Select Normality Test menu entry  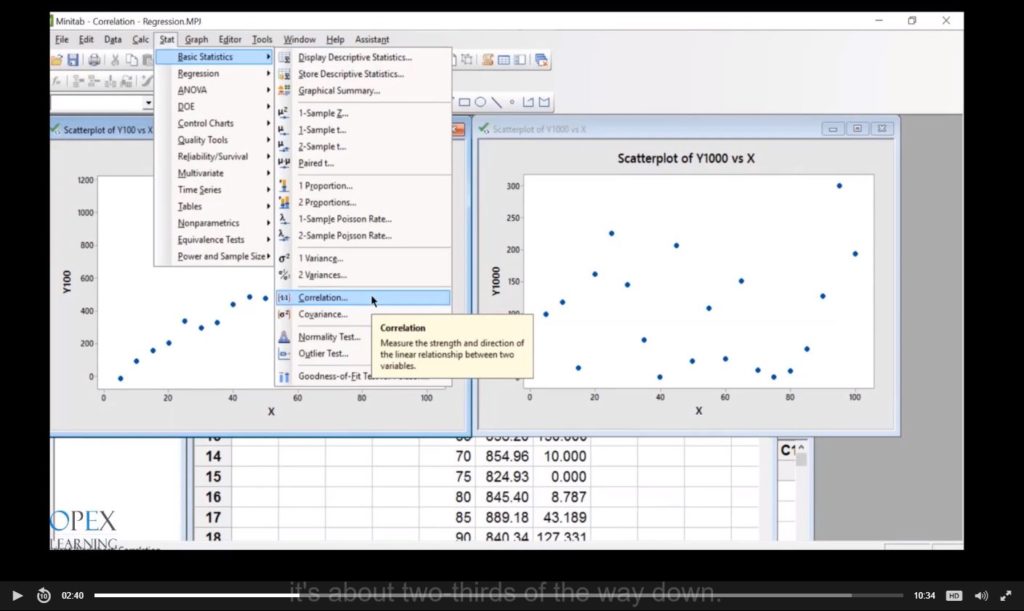329,337
